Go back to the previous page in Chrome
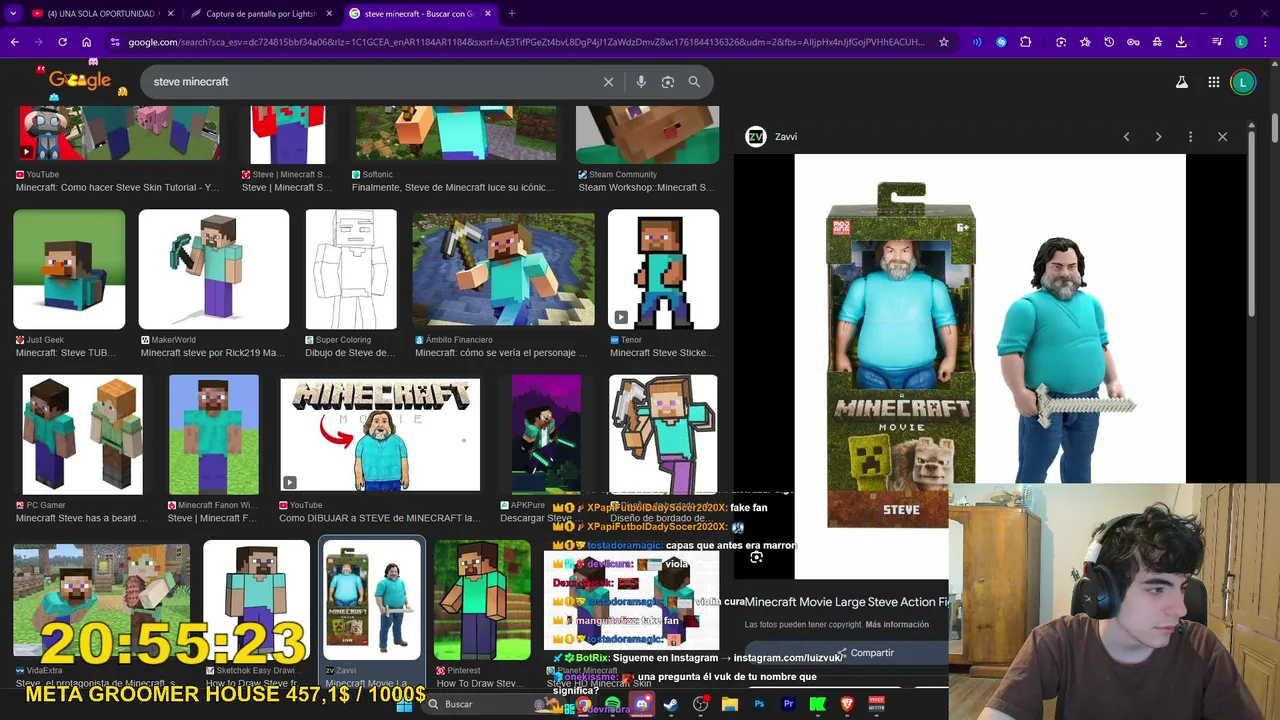The width and height of the screenshot is (1280, 720). (14, 42)
